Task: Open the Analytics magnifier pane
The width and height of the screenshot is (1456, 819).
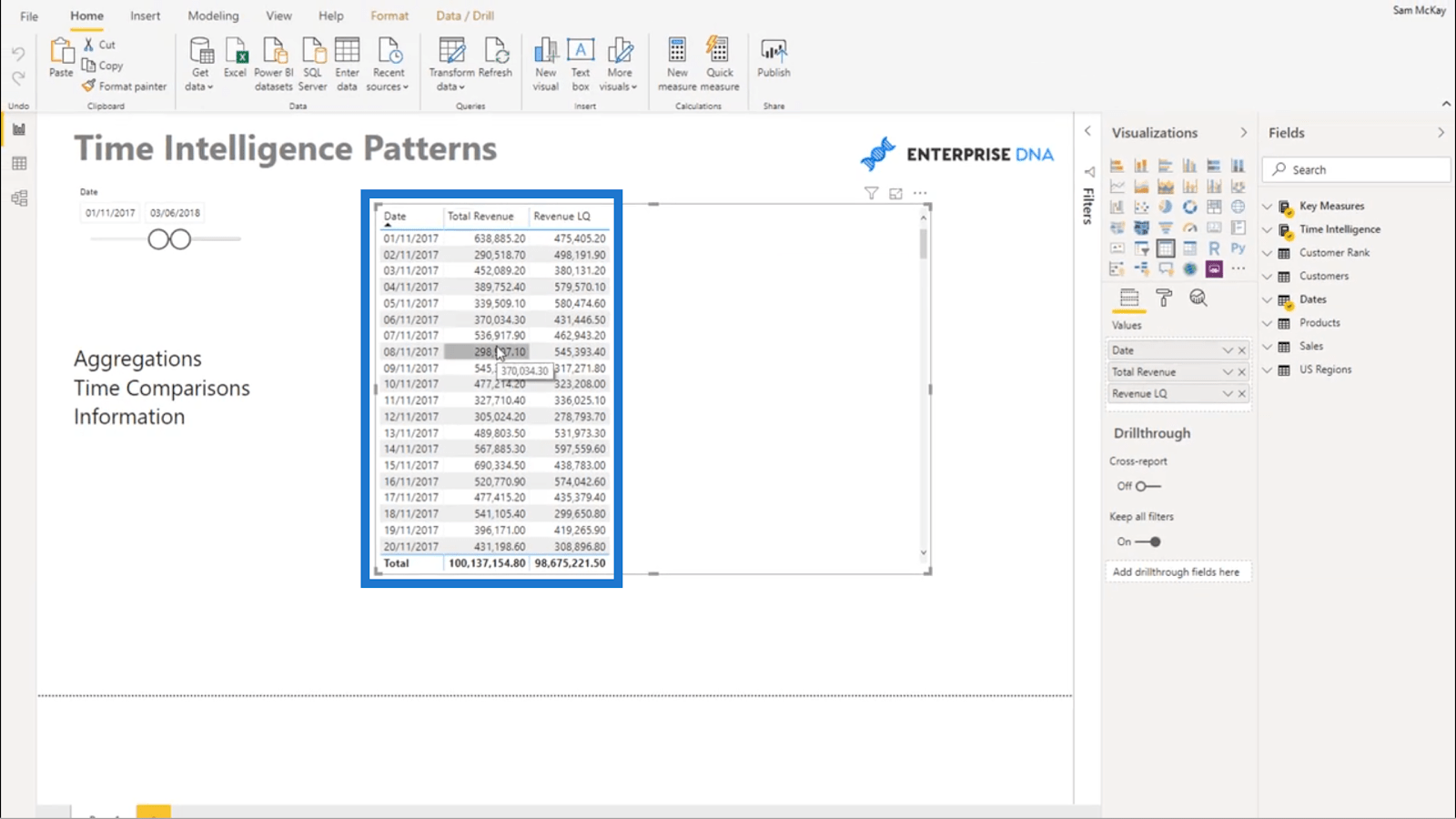Action: tap(1198, 298)
